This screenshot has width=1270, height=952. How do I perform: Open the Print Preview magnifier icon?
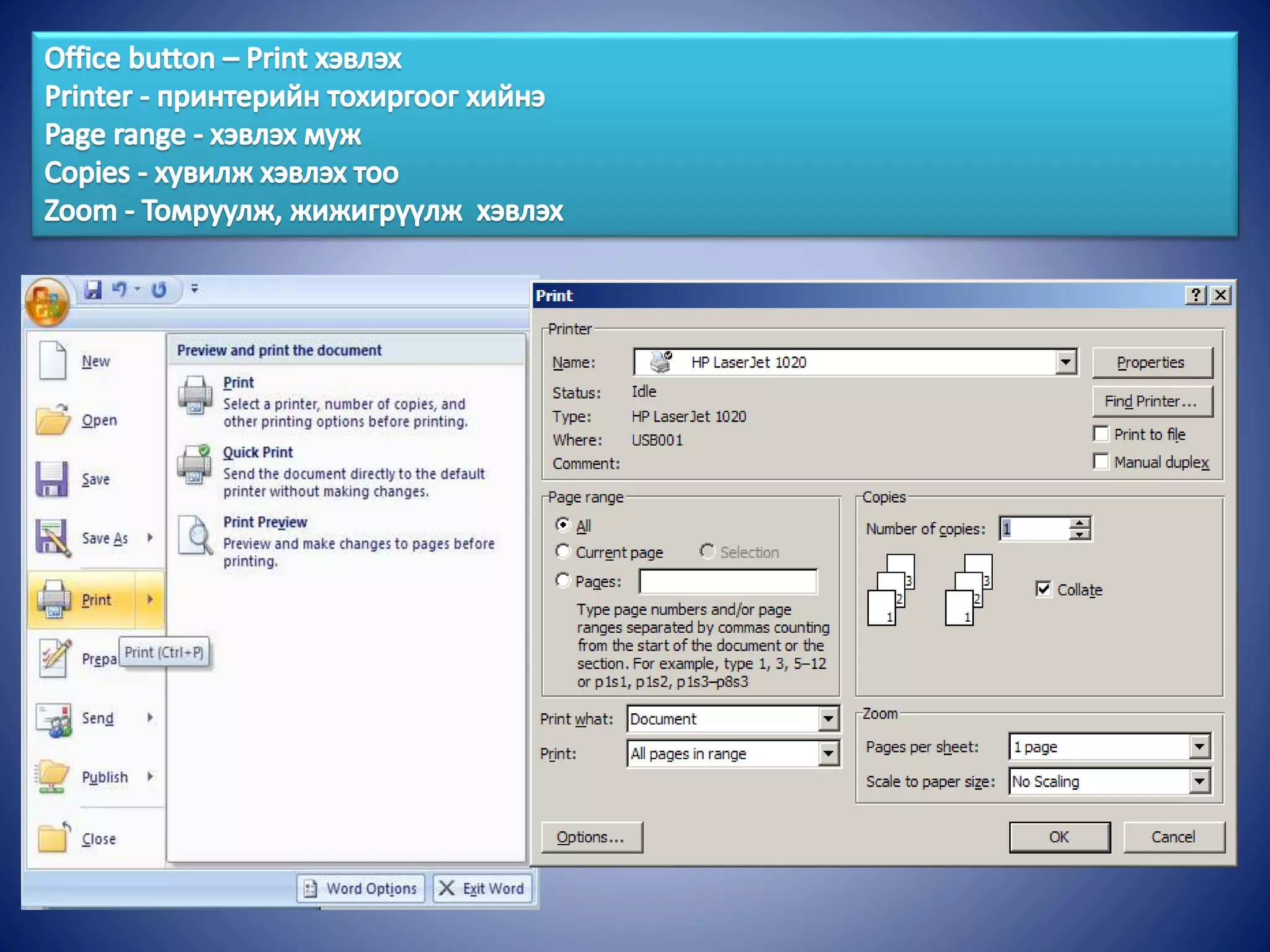196,535
